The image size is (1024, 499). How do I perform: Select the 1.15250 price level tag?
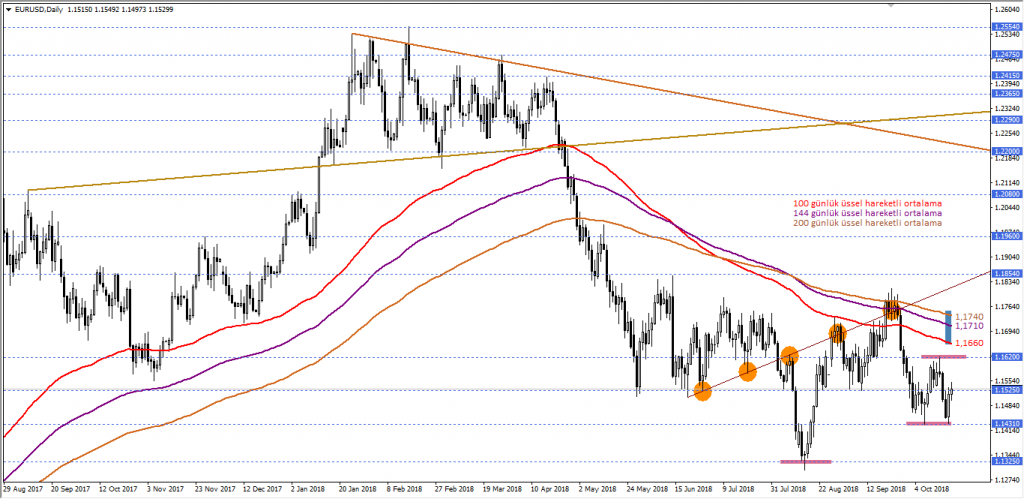1006,391
